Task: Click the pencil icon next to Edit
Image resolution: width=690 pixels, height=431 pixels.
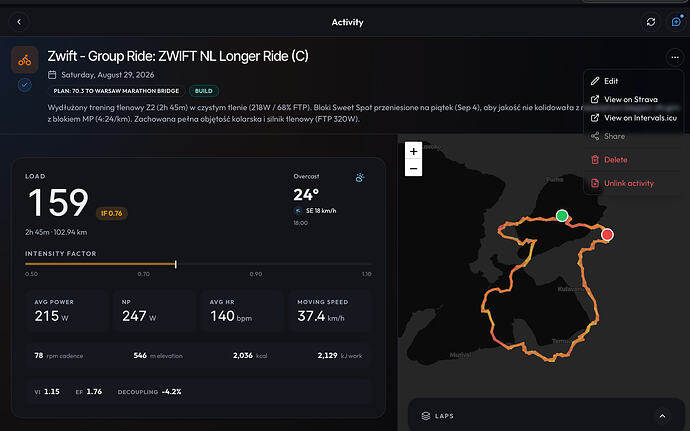Action: (x=595, y=81)
